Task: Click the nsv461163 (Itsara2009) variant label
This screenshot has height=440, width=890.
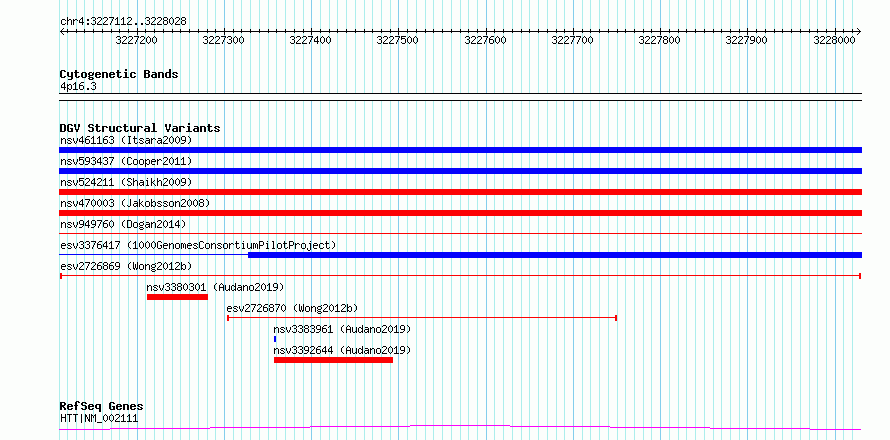Action: [126, 140]
